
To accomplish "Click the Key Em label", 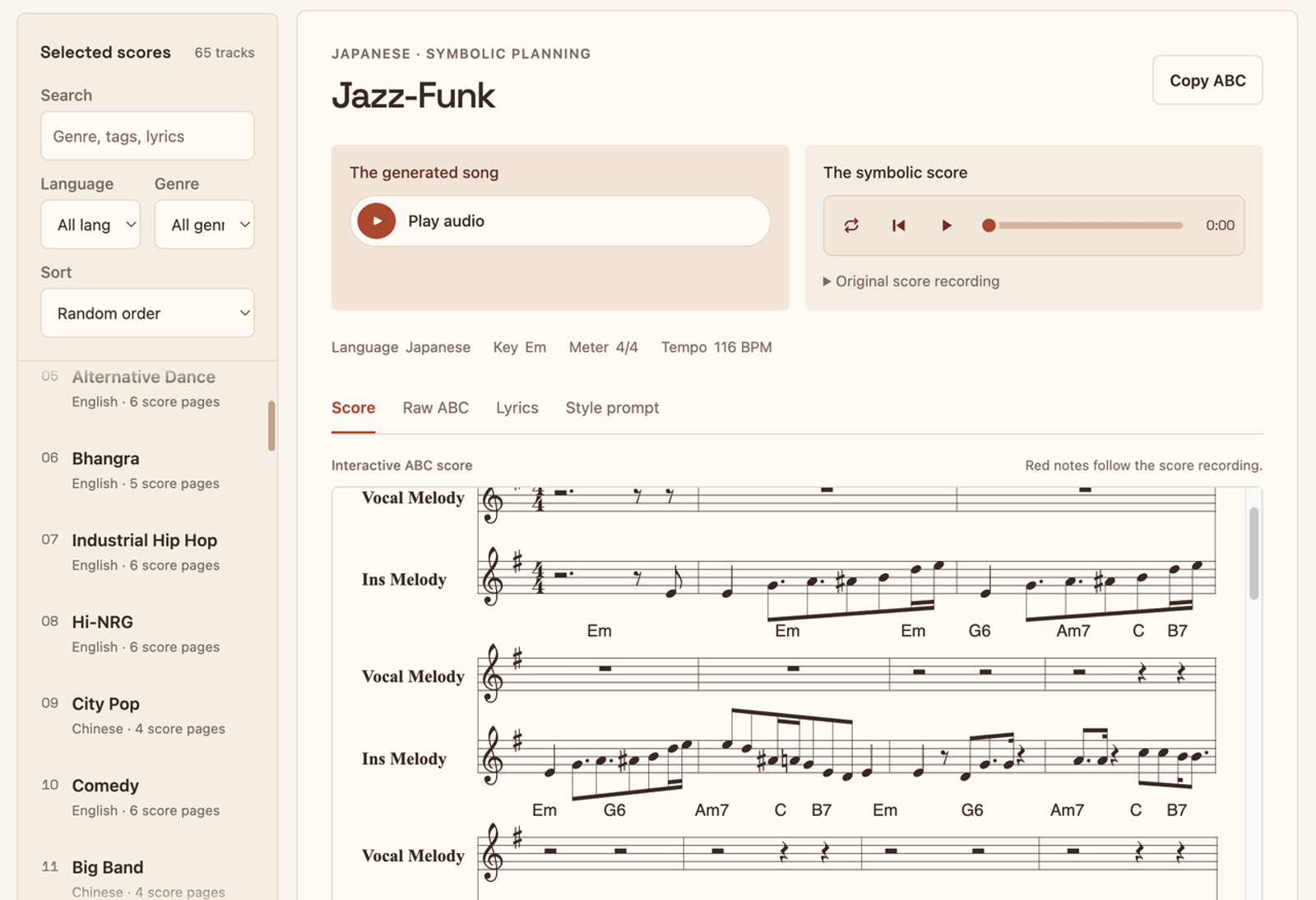I will tap(520, 347).
